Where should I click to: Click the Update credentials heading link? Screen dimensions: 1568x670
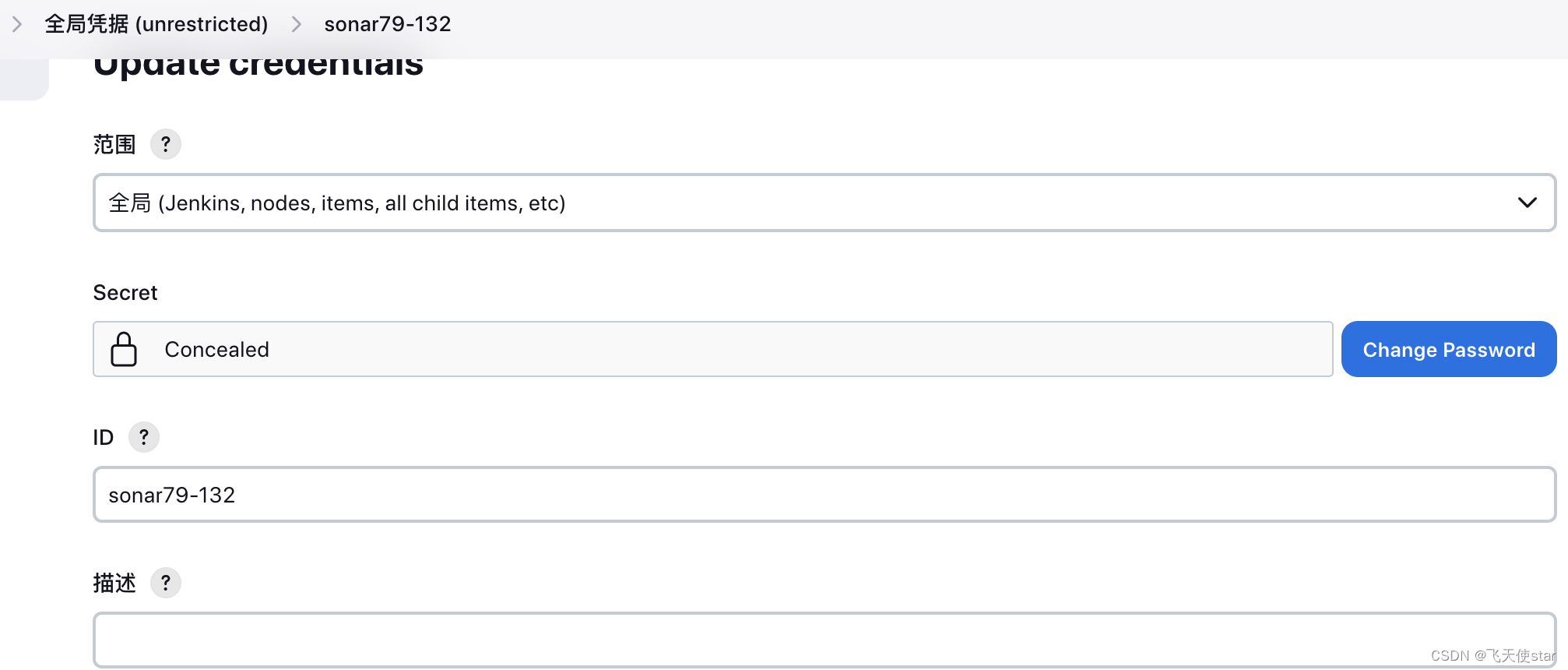[x=258, y=64]
